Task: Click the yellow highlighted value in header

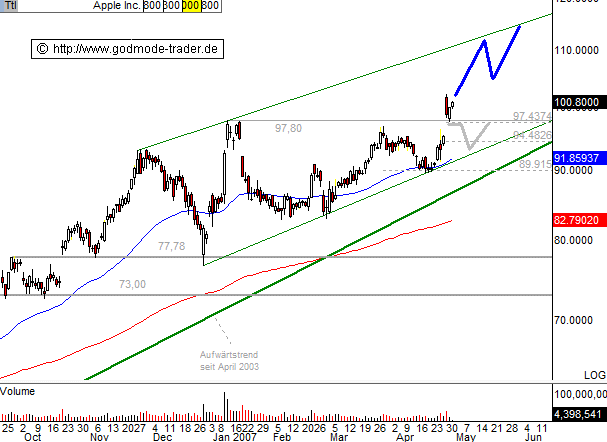Action: coord(190,6)
